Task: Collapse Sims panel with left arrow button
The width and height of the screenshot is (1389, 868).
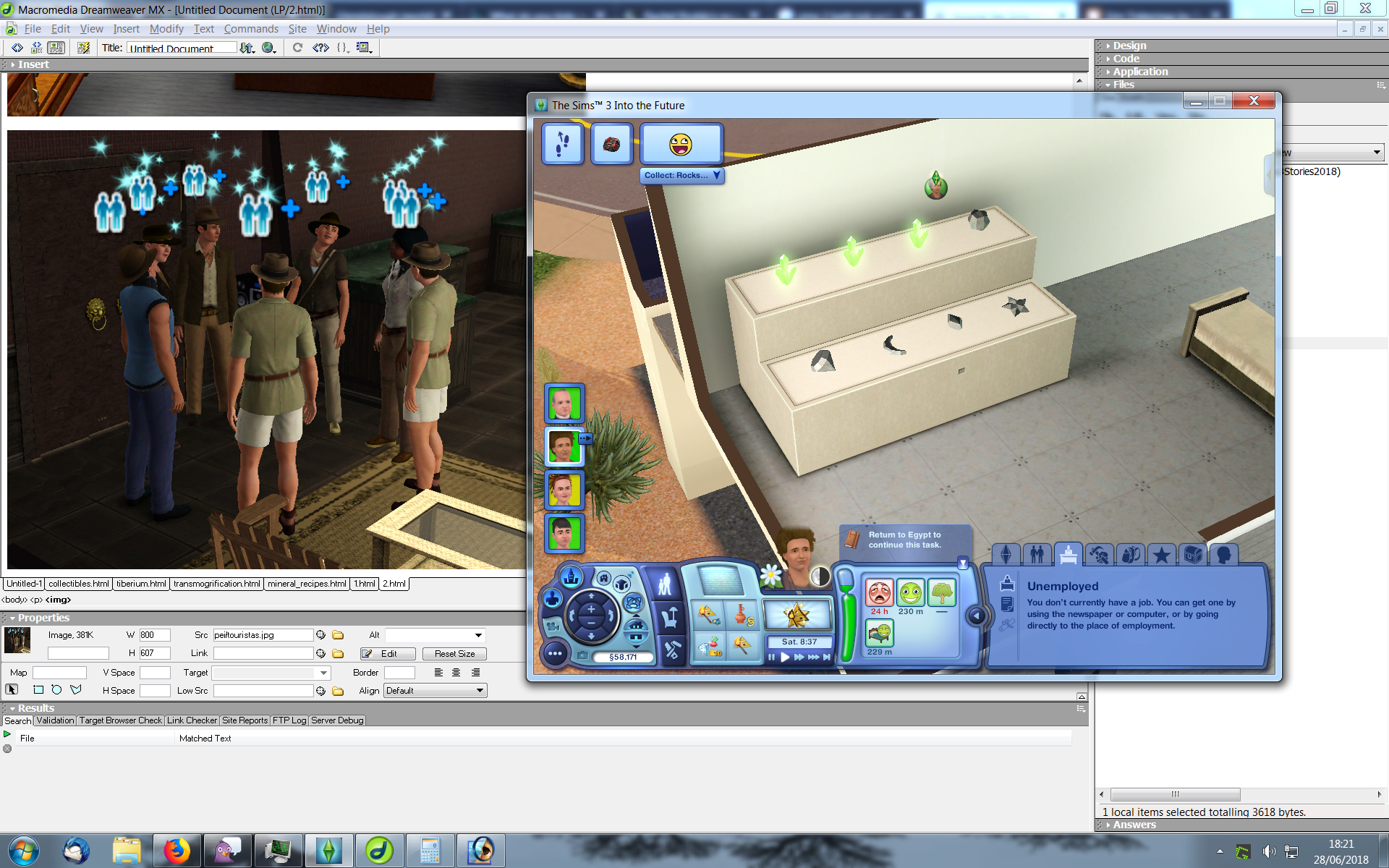Action: coord(976,616)
